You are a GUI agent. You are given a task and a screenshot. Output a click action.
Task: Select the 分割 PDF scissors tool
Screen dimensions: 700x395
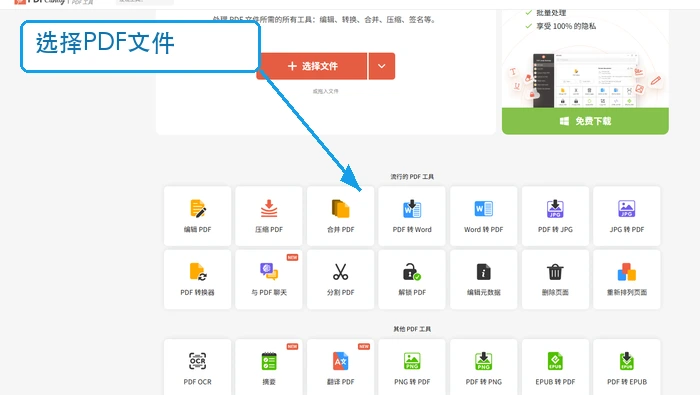tap(341, 279)
